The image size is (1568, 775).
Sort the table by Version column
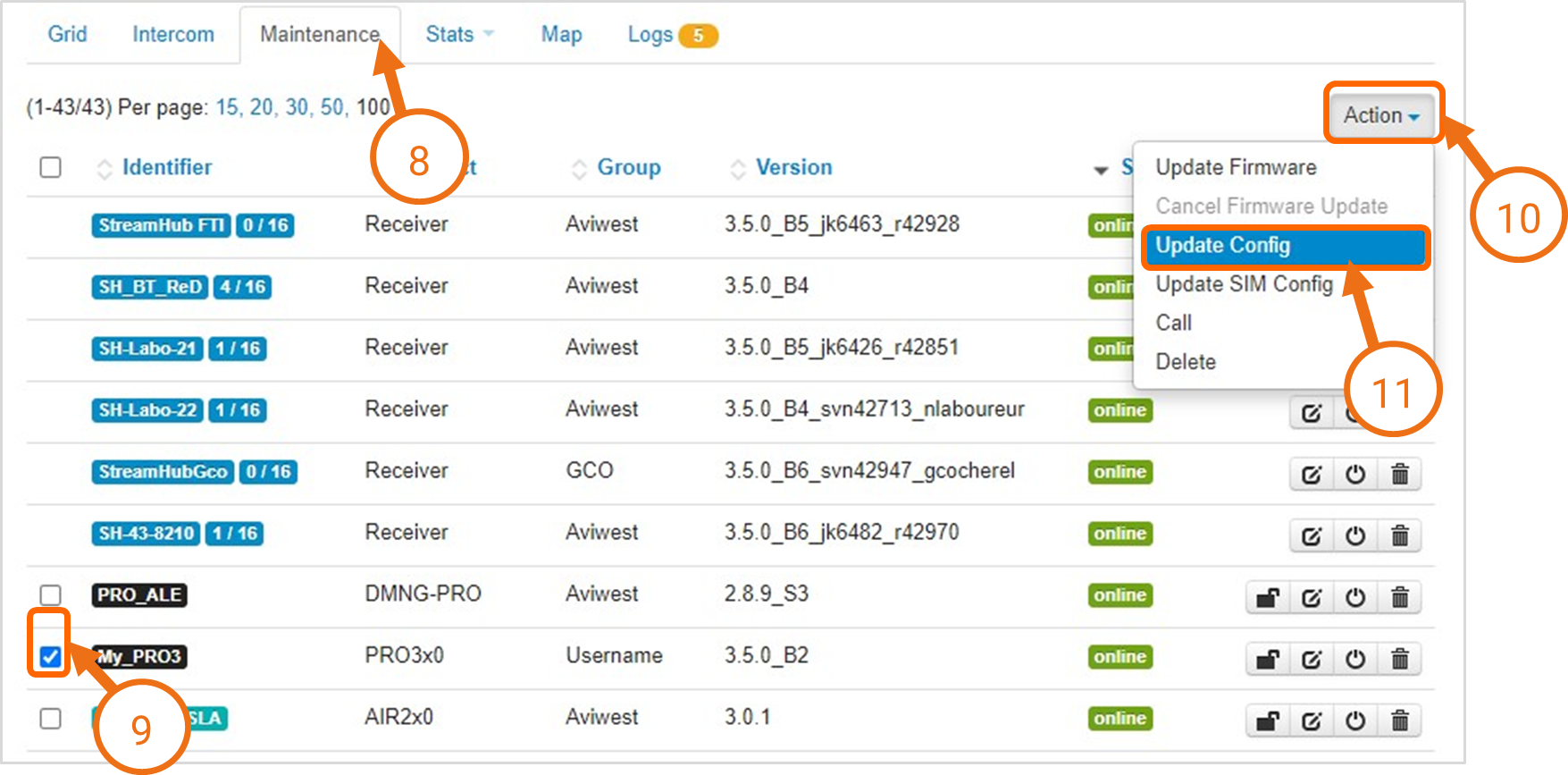tap(793, 168)
